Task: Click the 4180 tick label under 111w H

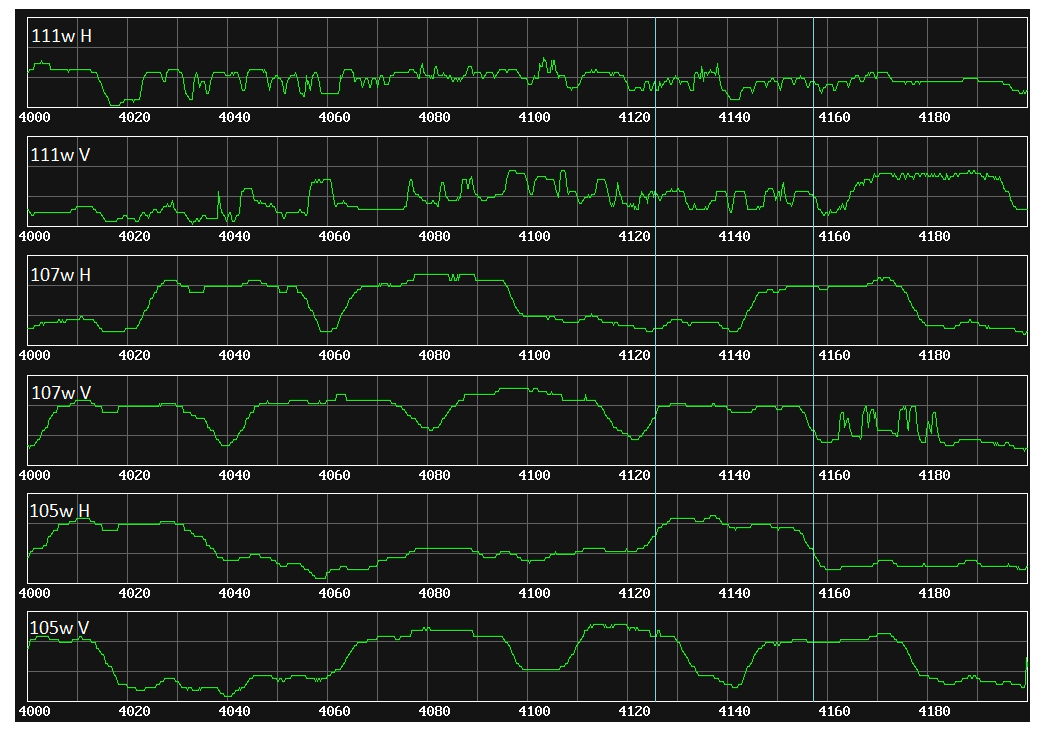Action: pyautogui.click(x=934, y=118)
